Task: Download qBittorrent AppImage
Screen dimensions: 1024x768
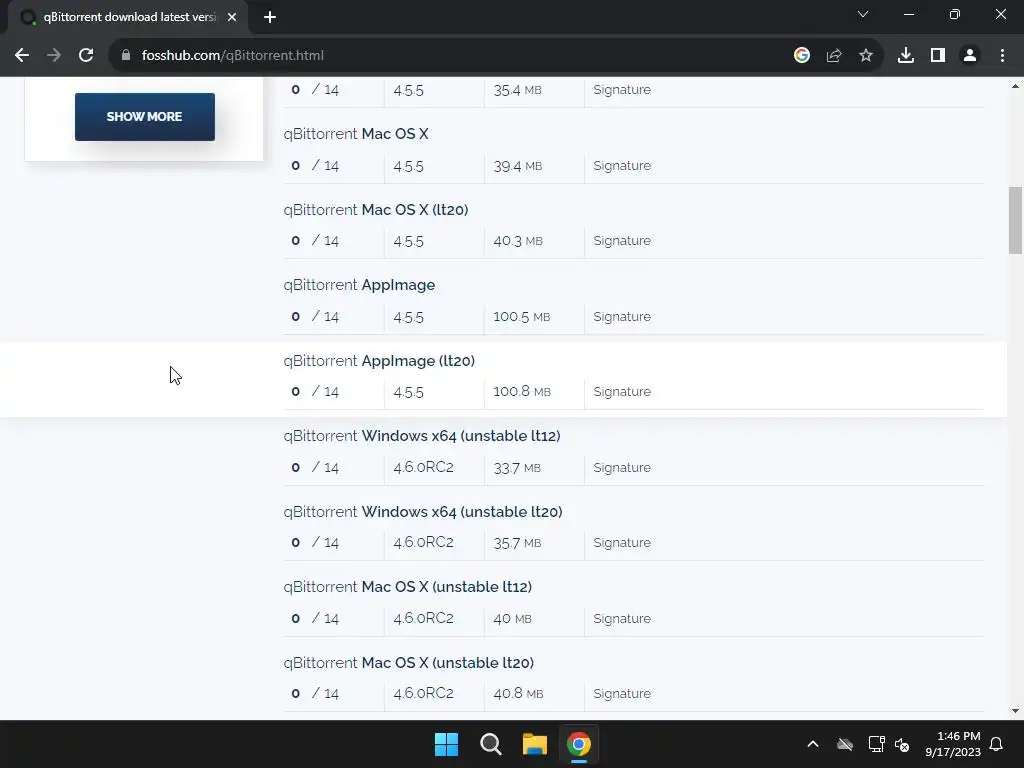Action: (x=359, y=285)
